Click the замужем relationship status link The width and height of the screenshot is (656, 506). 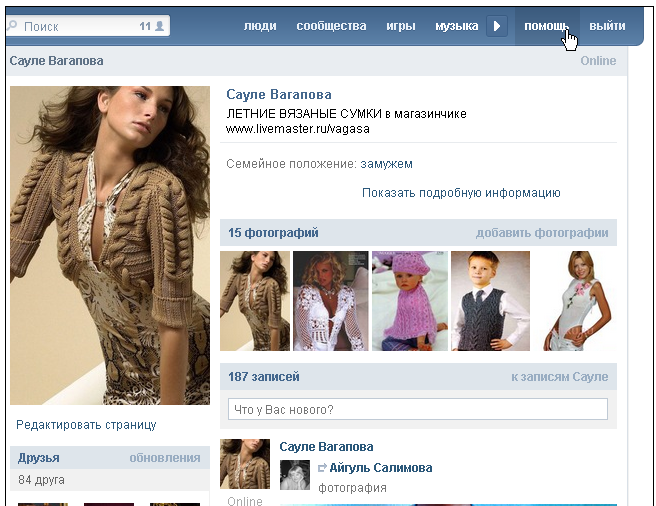(387, 164)
